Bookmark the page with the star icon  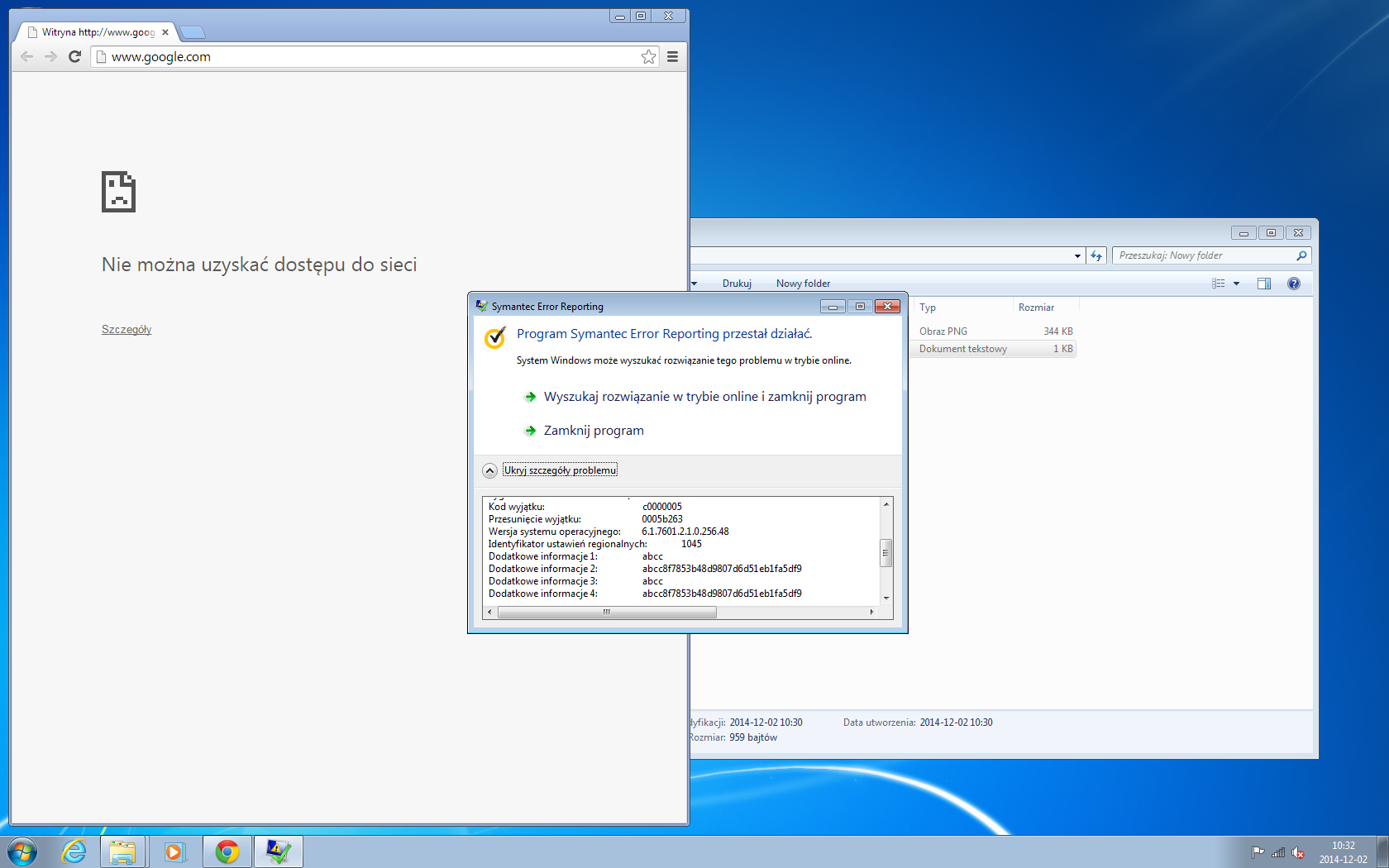pos(648,56)
